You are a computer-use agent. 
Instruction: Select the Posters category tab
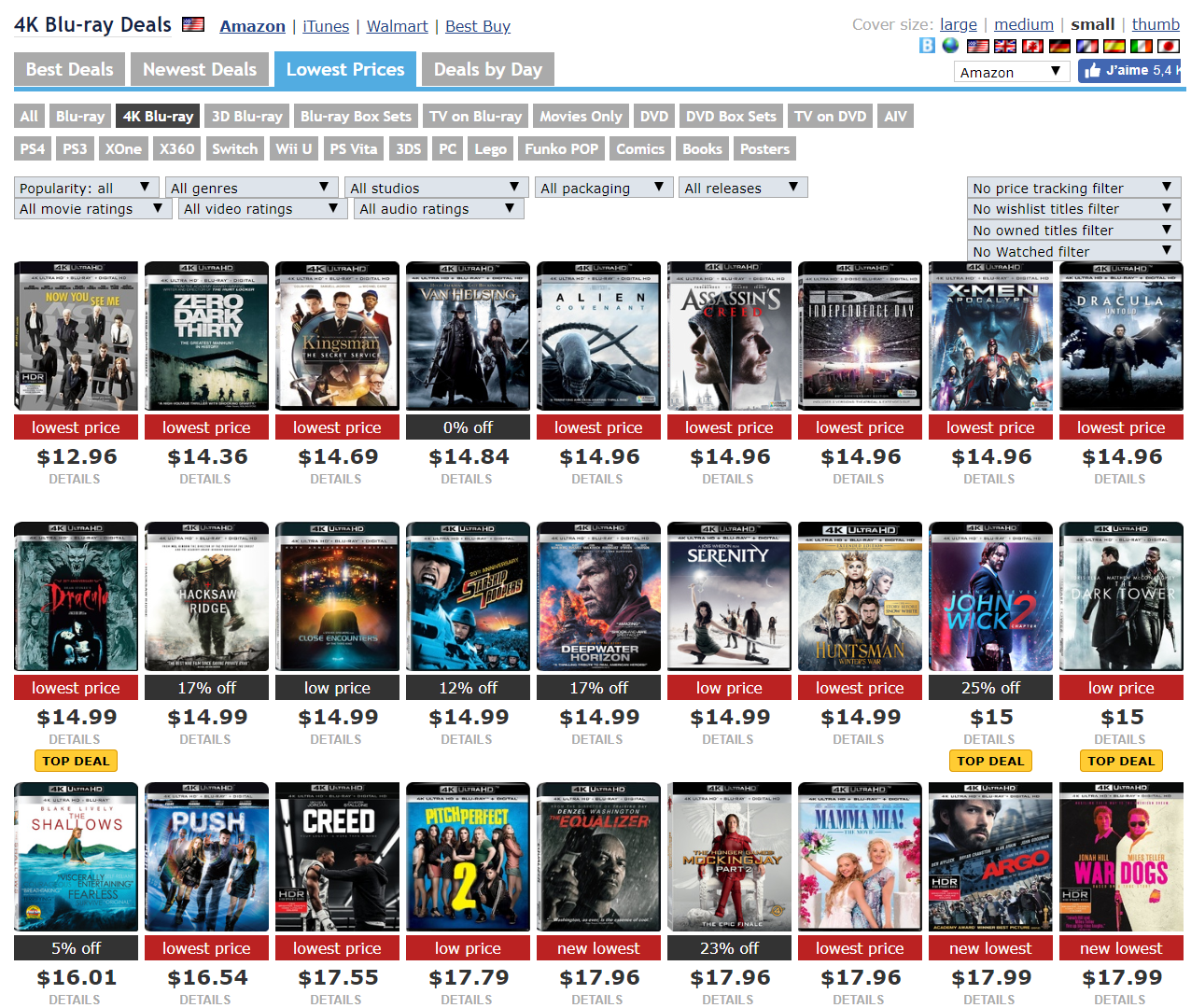tap(765, 148)
